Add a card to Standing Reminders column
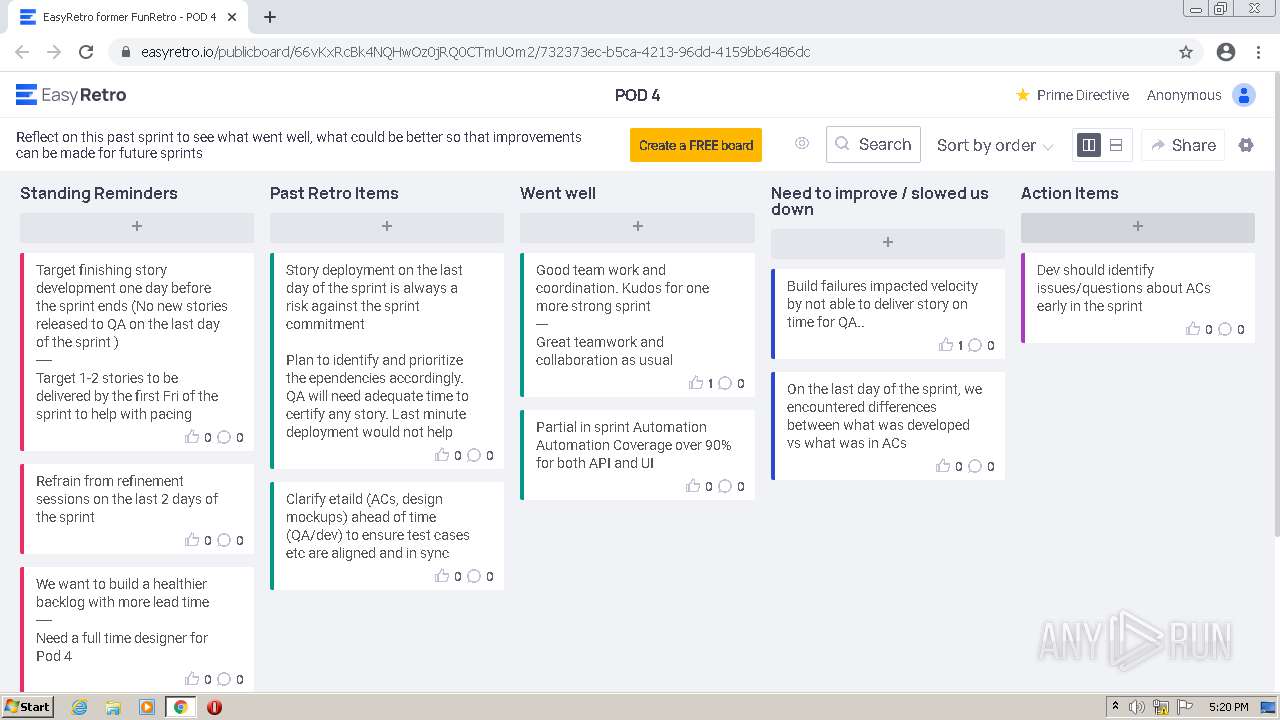This screenshot has height=720, width=1280. point(137,227)
